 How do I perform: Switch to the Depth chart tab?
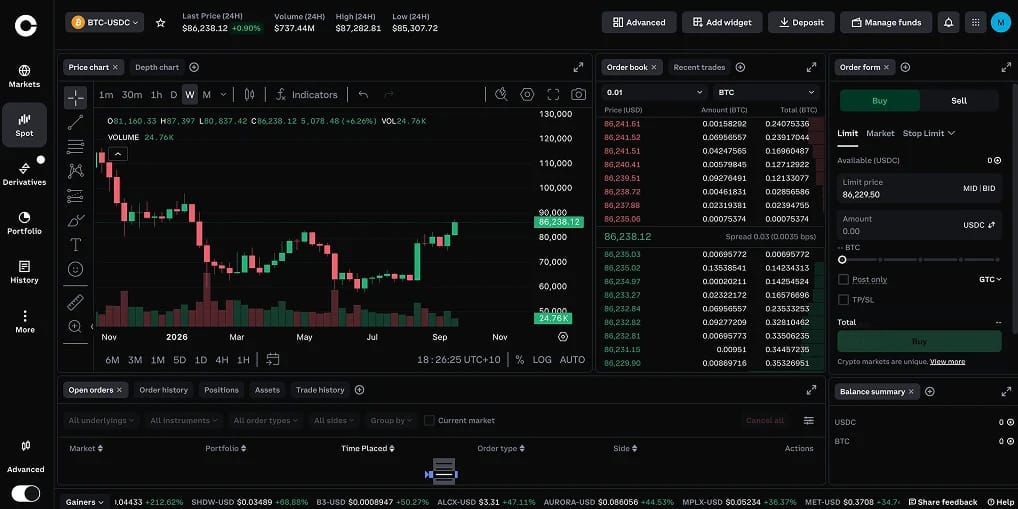156,68
